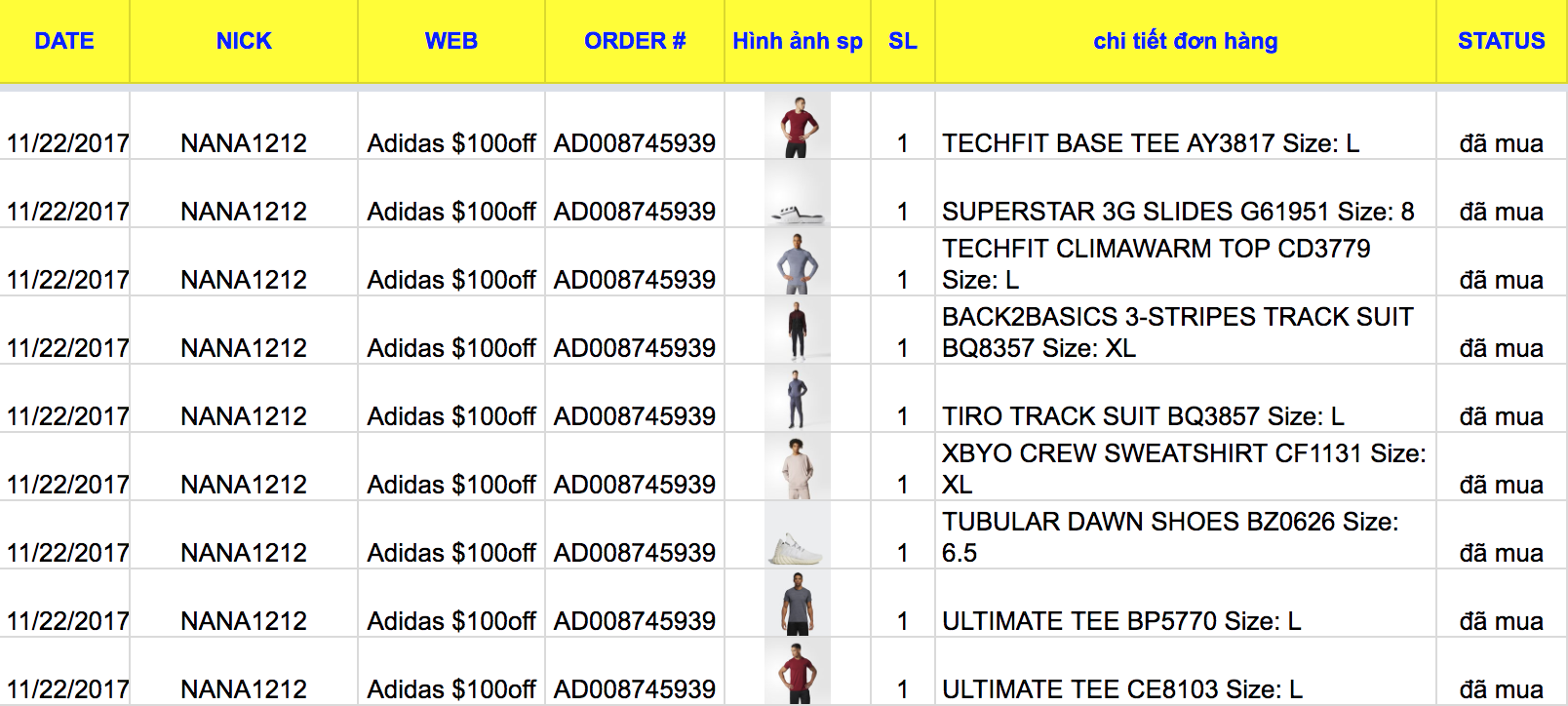Select the red Ultimate Tee CE8103 image
Screen dimensions: 1568x706
click(x=798, y=673)
